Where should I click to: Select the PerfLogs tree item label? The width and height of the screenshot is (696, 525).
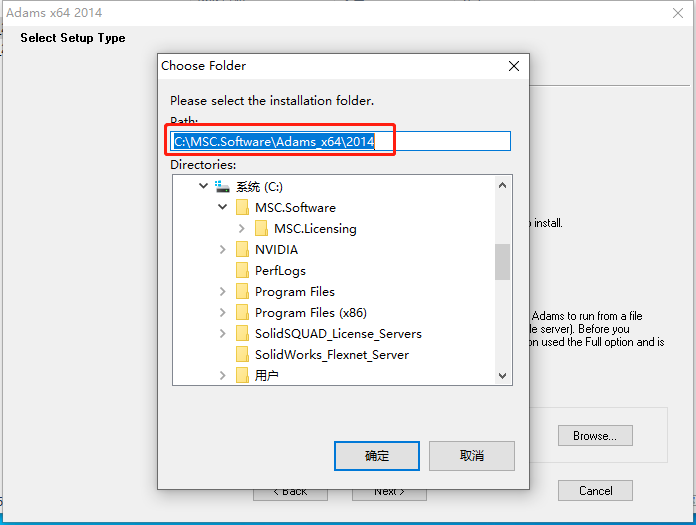(x=280, y=271)
